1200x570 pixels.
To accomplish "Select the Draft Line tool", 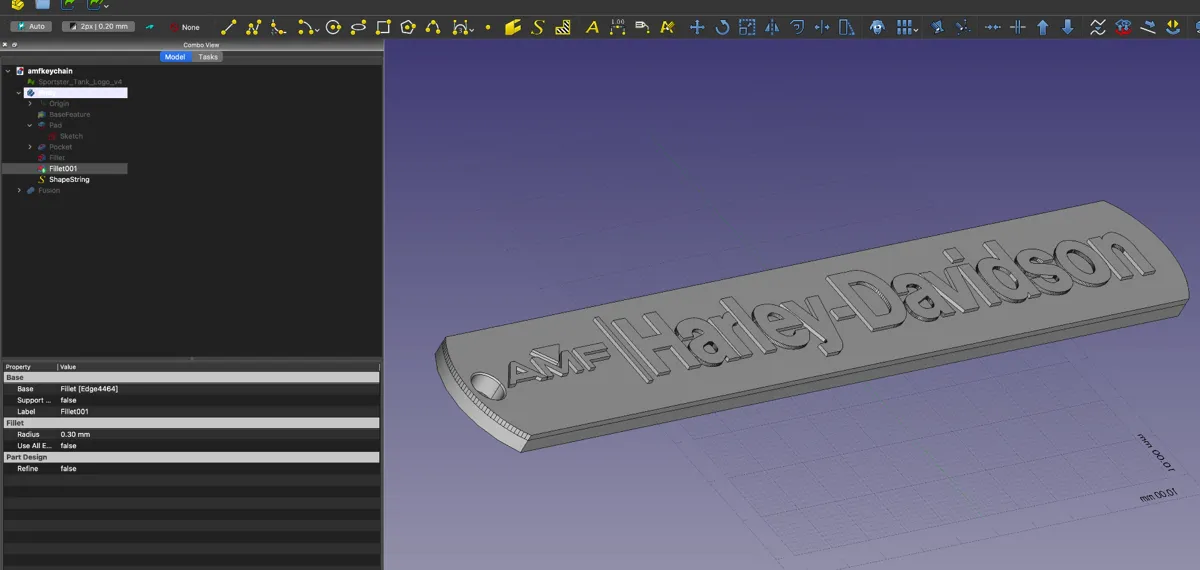I will point(228,28).
